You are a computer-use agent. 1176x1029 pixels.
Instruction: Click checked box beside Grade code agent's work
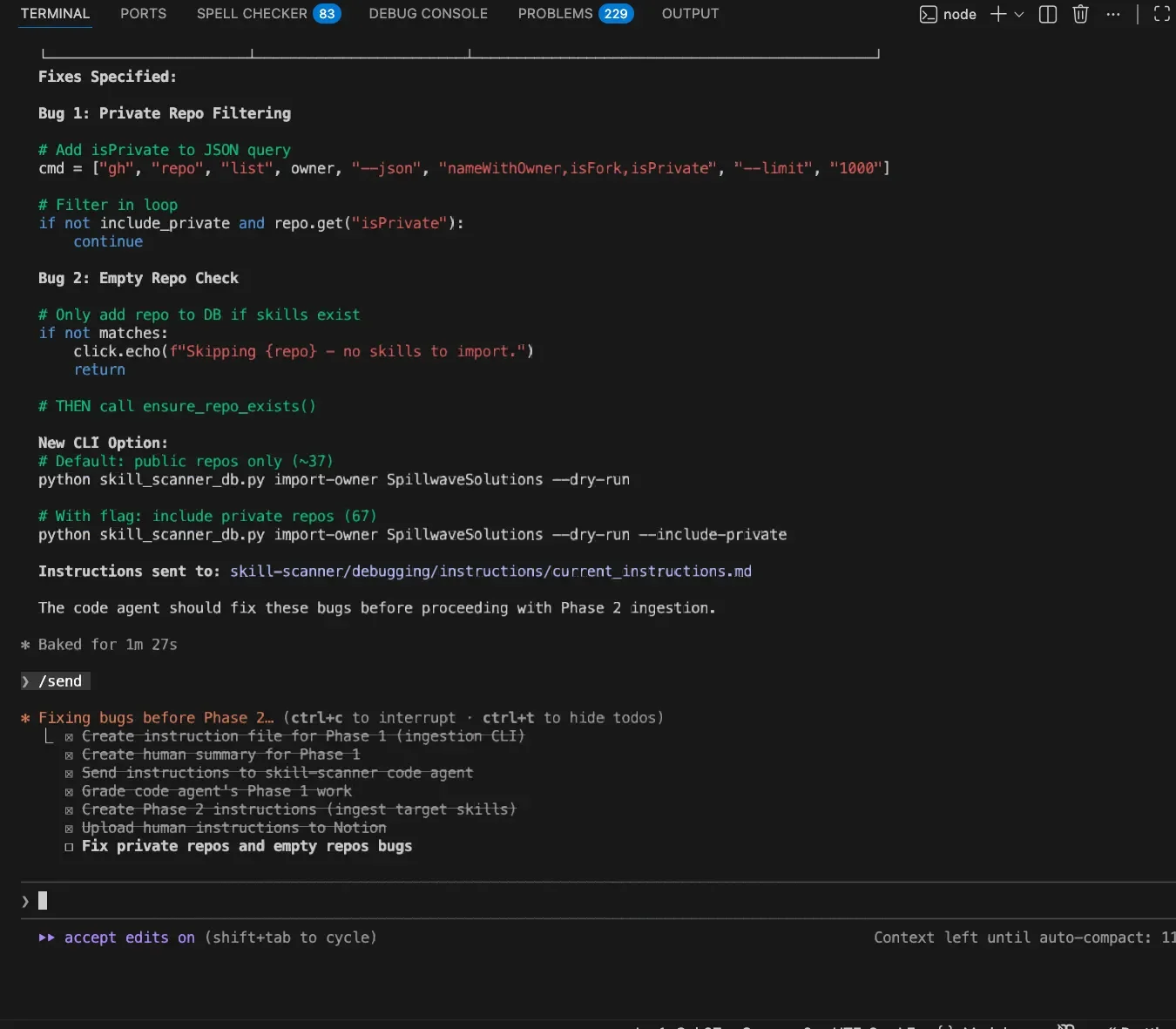click(x=69, y=792)
